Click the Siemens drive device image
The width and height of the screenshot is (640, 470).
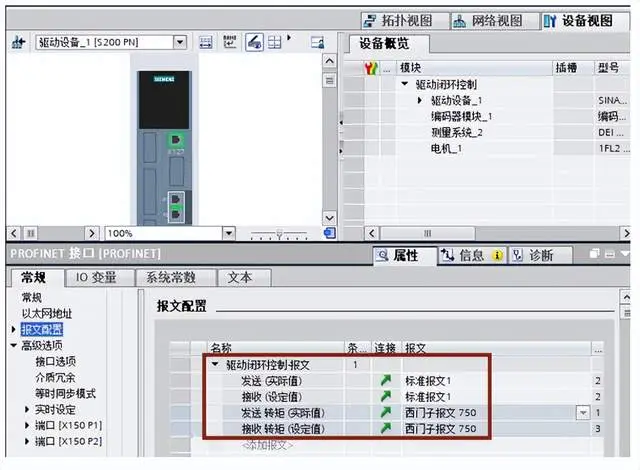pos(164,148)
